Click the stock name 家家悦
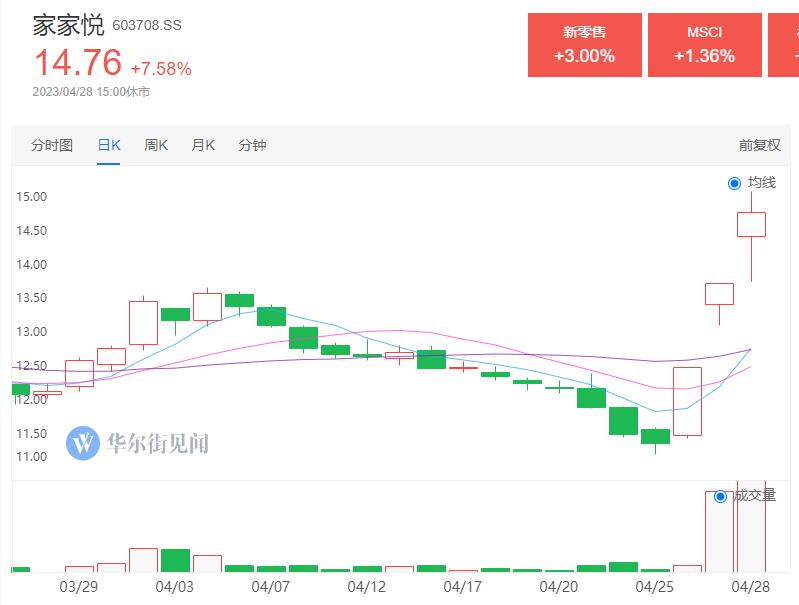The image size is (799, 605). pos(68,25)
